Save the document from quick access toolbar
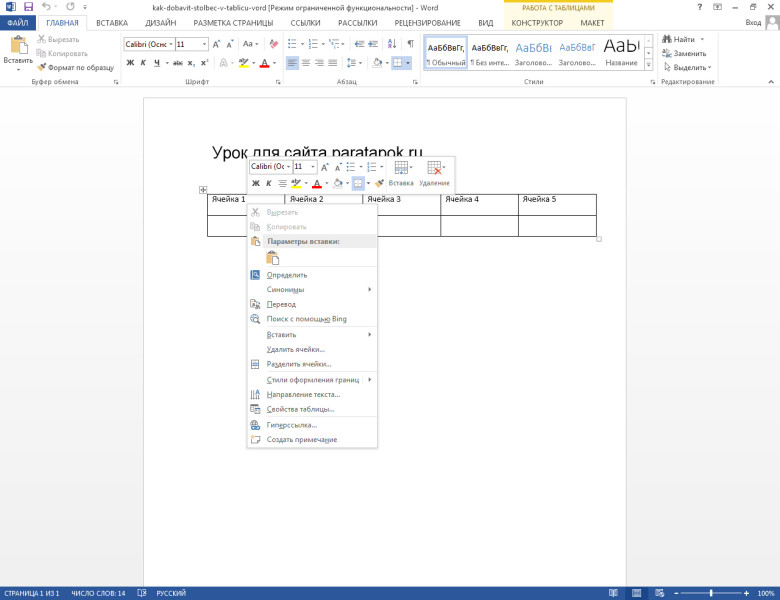Screen dimensions: 780x600 [x=28, y=7]
